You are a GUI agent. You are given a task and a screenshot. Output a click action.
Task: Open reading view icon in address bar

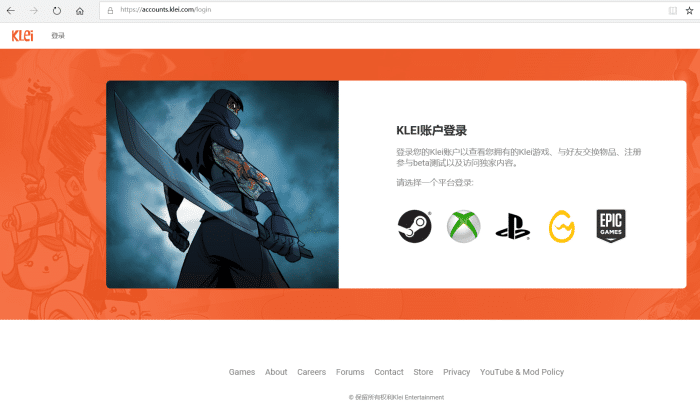(x=672, y=10)
